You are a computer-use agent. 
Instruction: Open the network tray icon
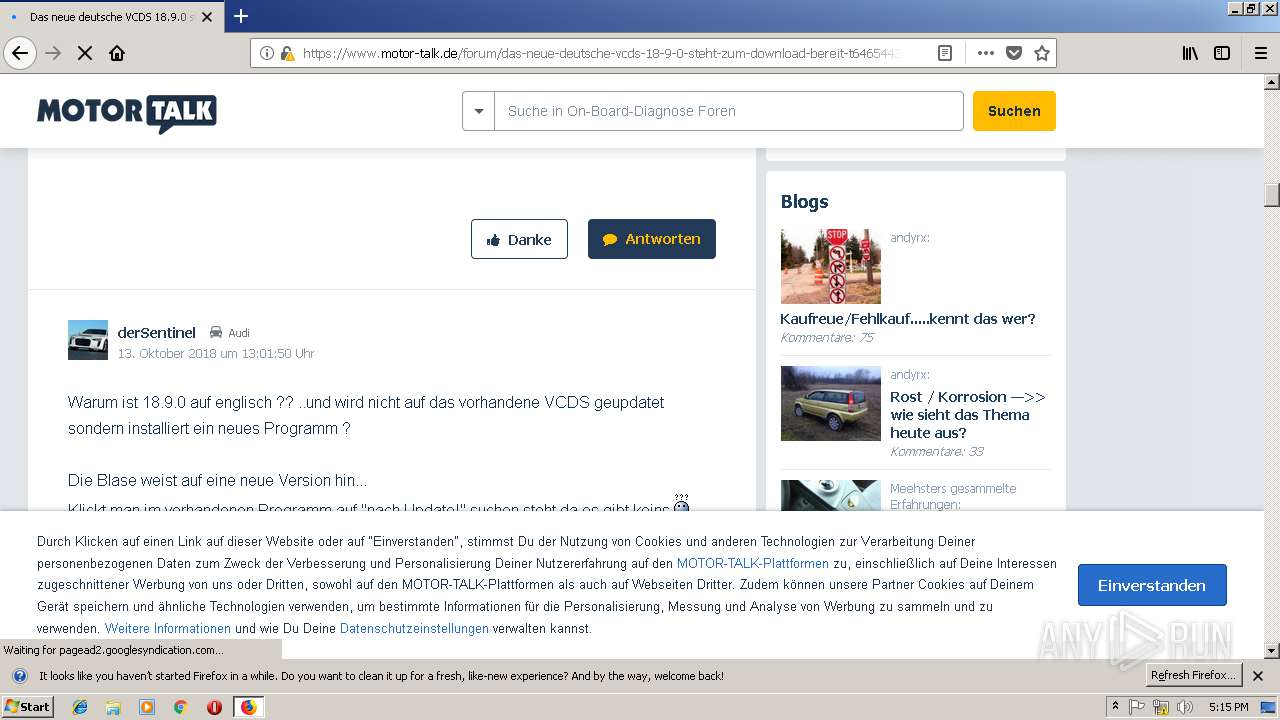[1161, 707]
